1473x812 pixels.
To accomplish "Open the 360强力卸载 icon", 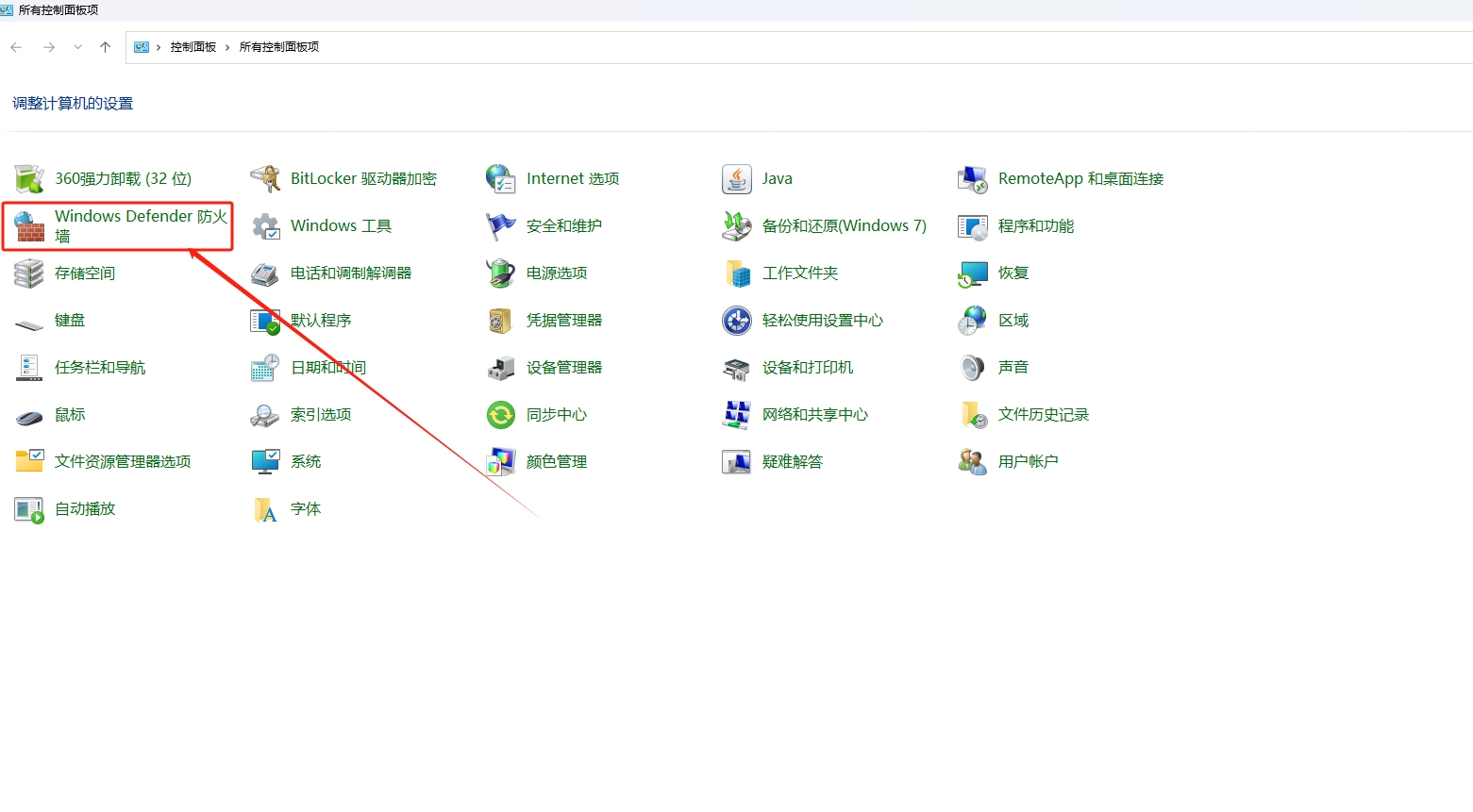I will [x=29, y=178].
